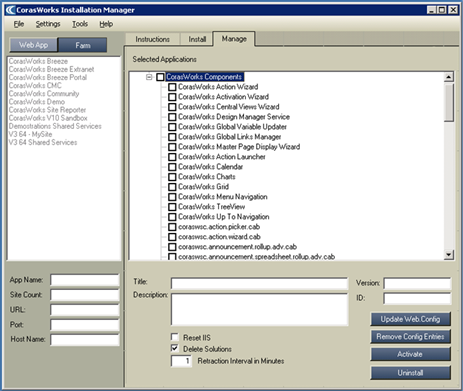463x391 pixels.
Task: Select the Manage tab
Action: pos(234,39)
